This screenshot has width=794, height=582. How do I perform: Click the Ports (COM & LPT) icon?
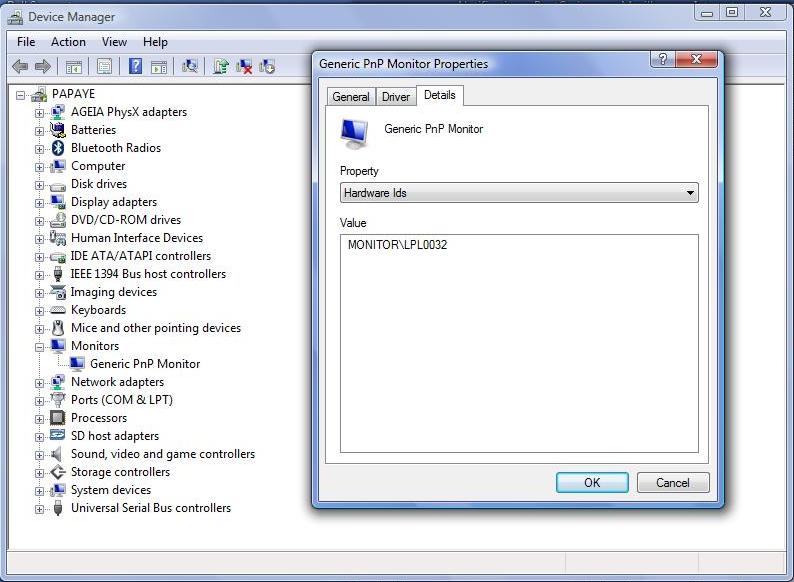[x=58, y=400]
